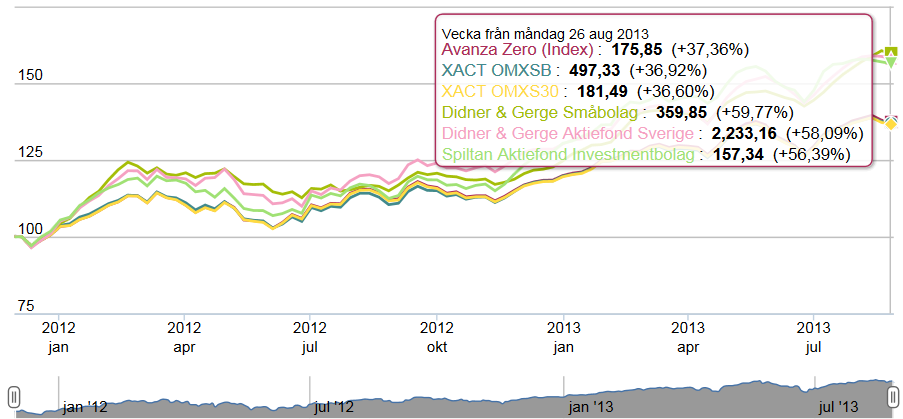Click the grey navigator overview chart area

click(454, 398)
